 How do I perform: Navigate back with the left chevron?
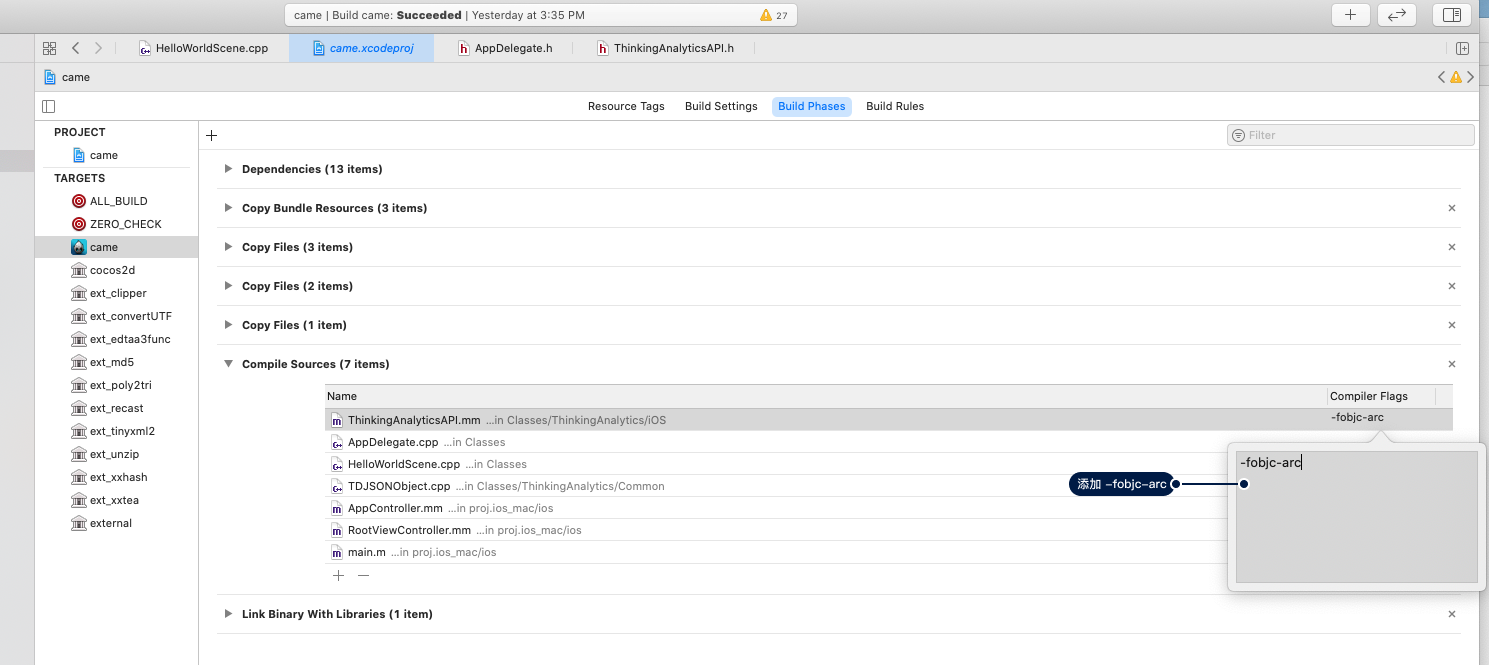[x=76, y=48]
